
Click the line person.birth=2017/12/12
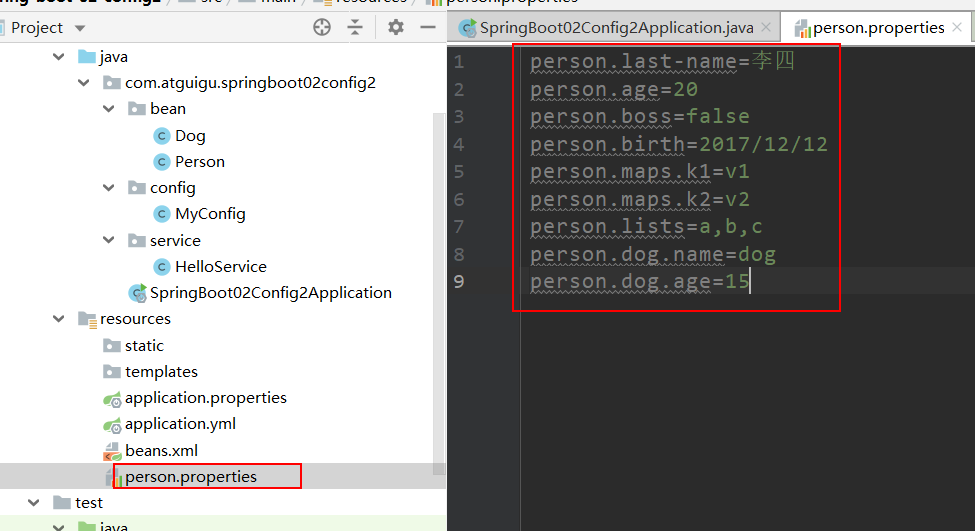pyautogui.click(x=679, y=144)
